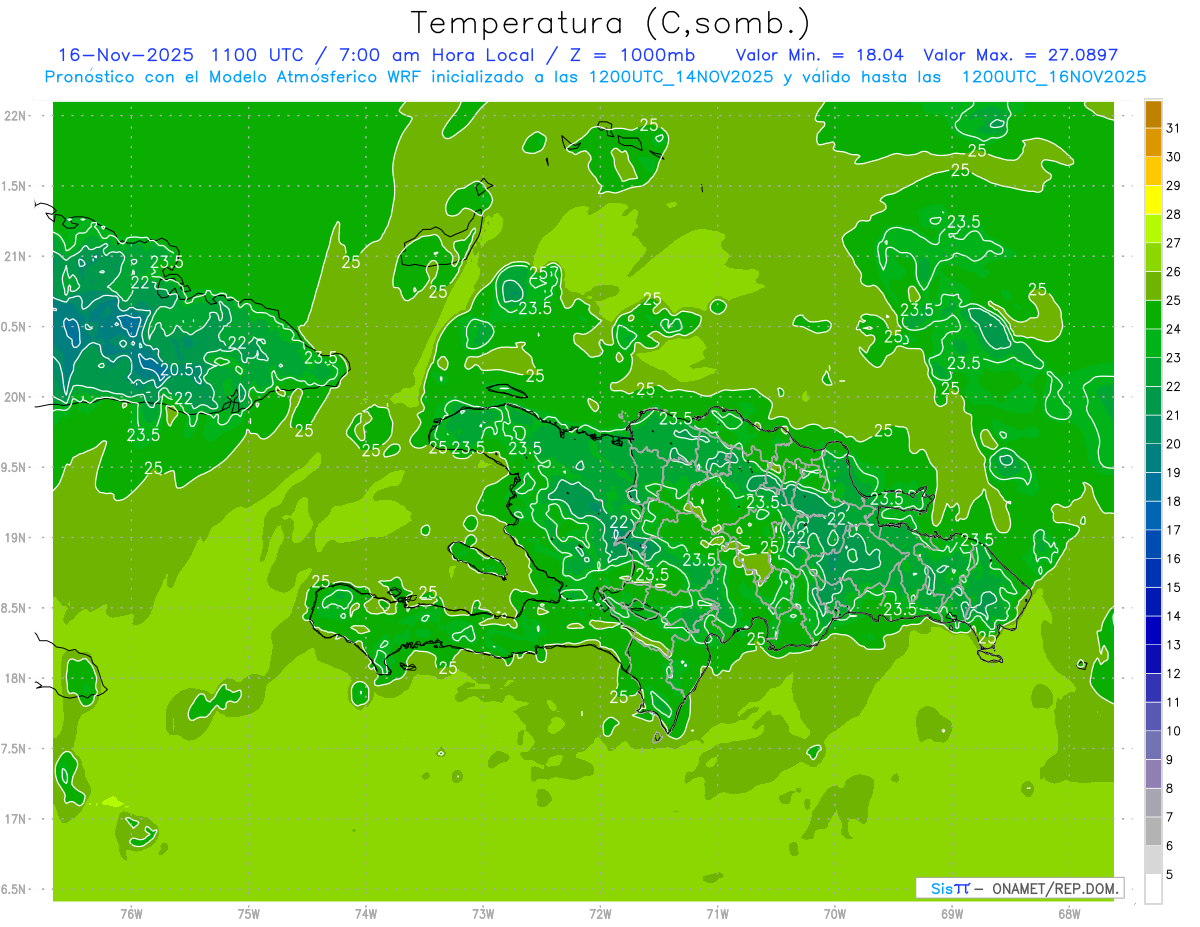This screenshot has height=927, width=1200.
Task: Click the '76W' longitude axis label
Action: click(x=131, y=914)
